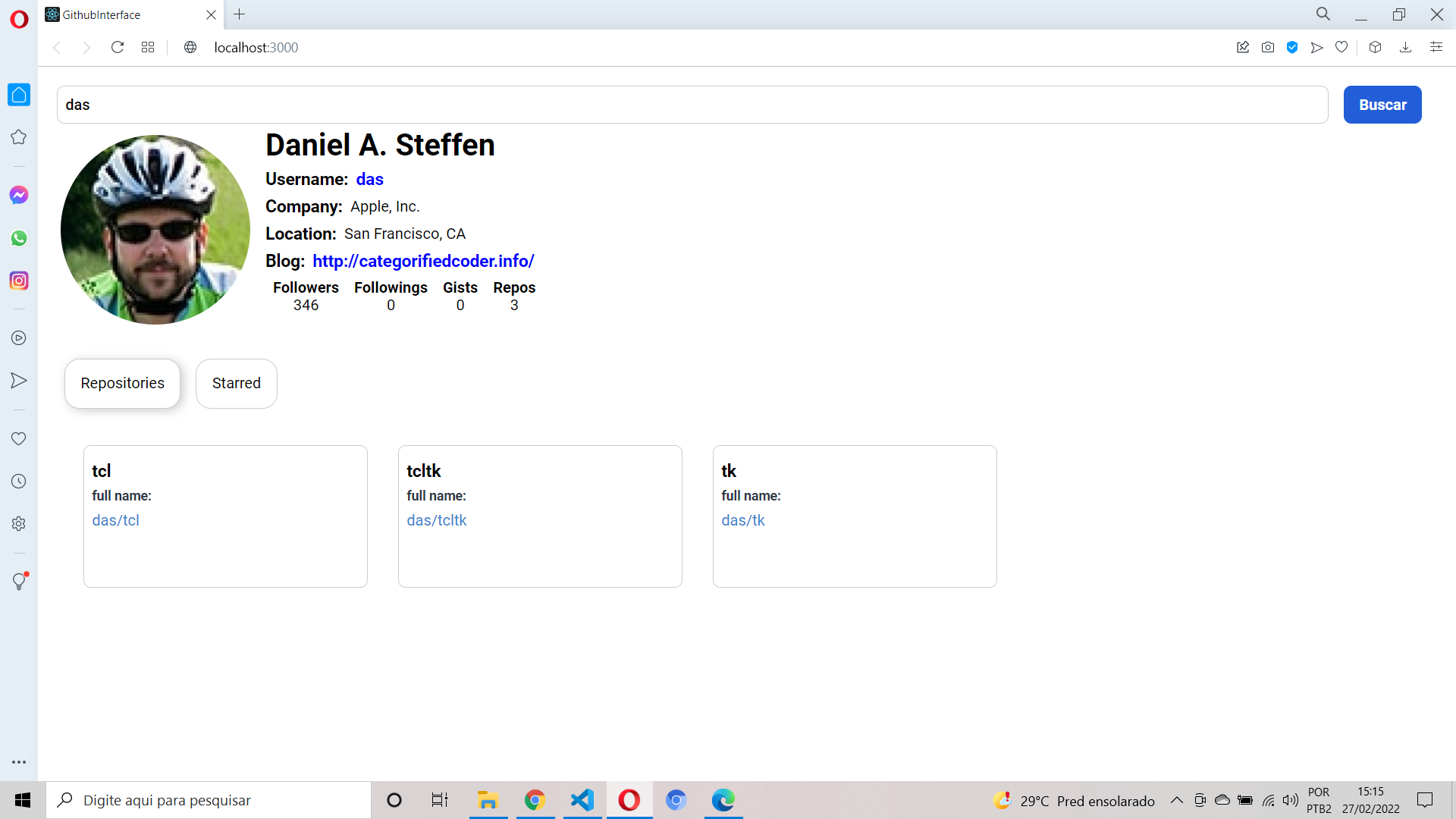Click the Windows taskbar search box
This screenshot has height=819, width=1456.
(209, 800)
